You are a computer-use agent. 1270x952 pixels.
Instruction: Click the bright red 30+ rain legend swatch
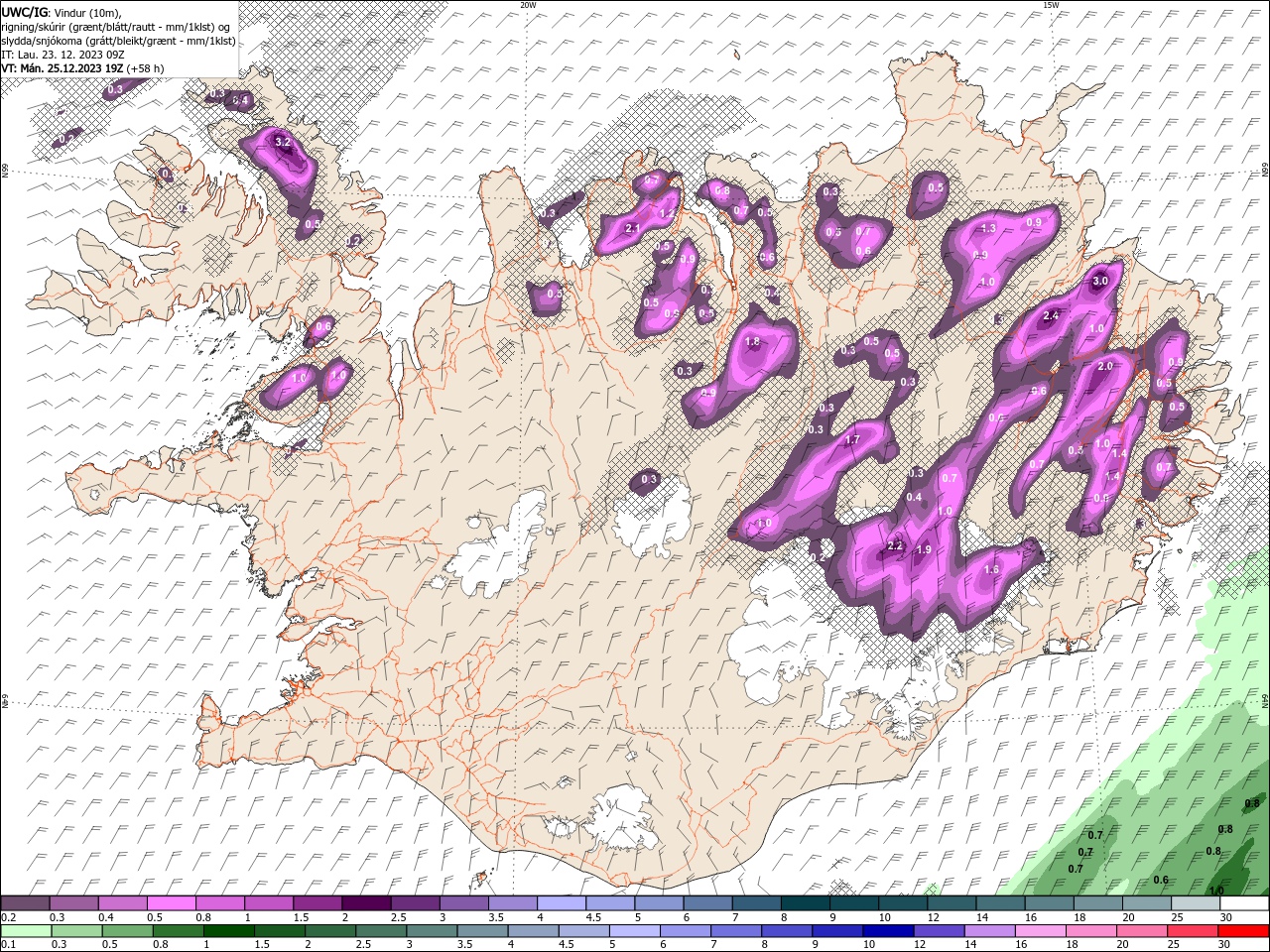(x=1243, y=931)
